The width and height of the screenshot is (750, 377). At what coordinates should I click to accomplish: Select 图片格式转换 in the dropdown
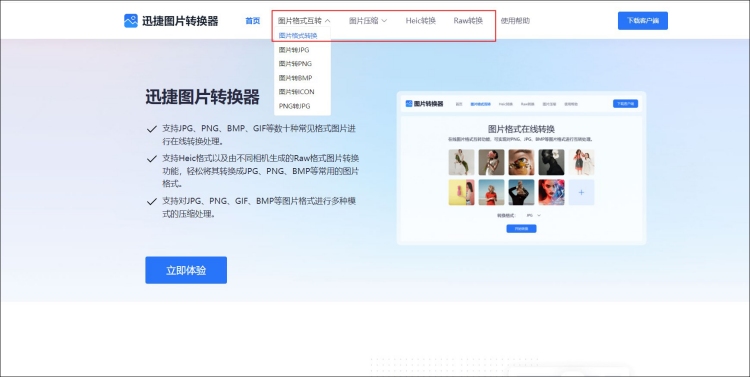pos(298,35)
